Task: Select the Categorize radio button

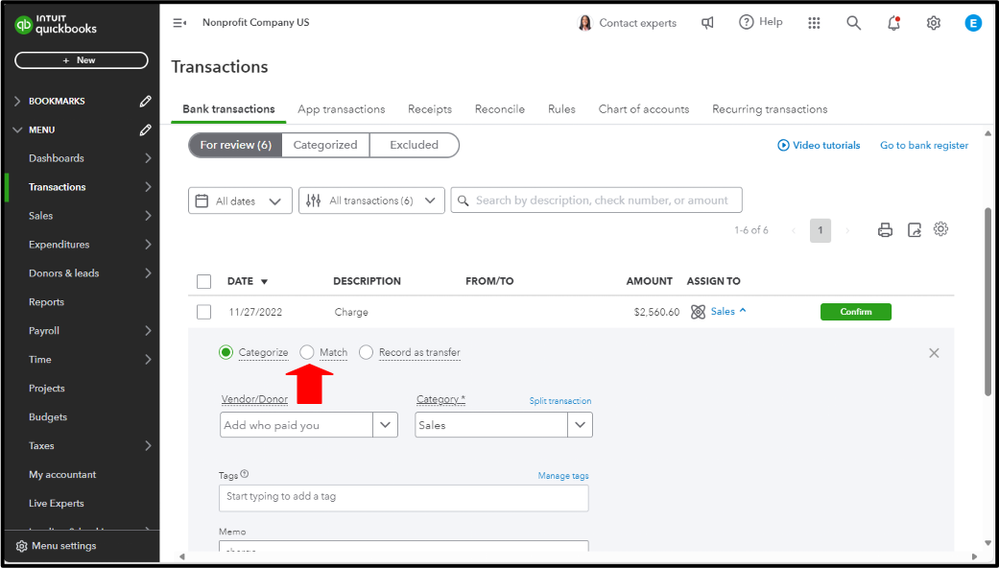Action: [x=226, y=352]
